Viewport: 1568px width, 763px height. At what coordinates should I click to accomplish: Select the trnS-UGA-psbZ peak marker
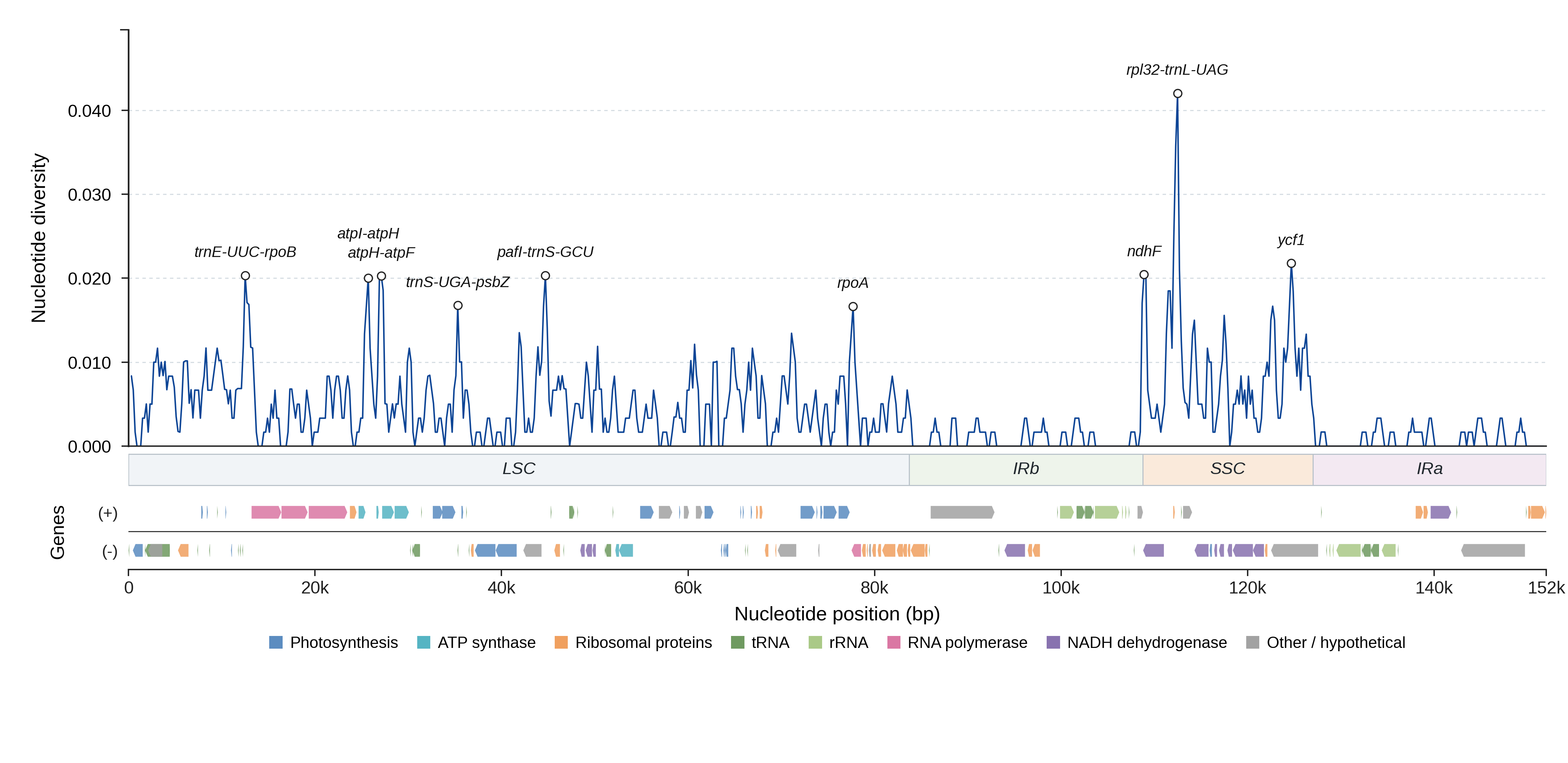(x=458, y=306)
